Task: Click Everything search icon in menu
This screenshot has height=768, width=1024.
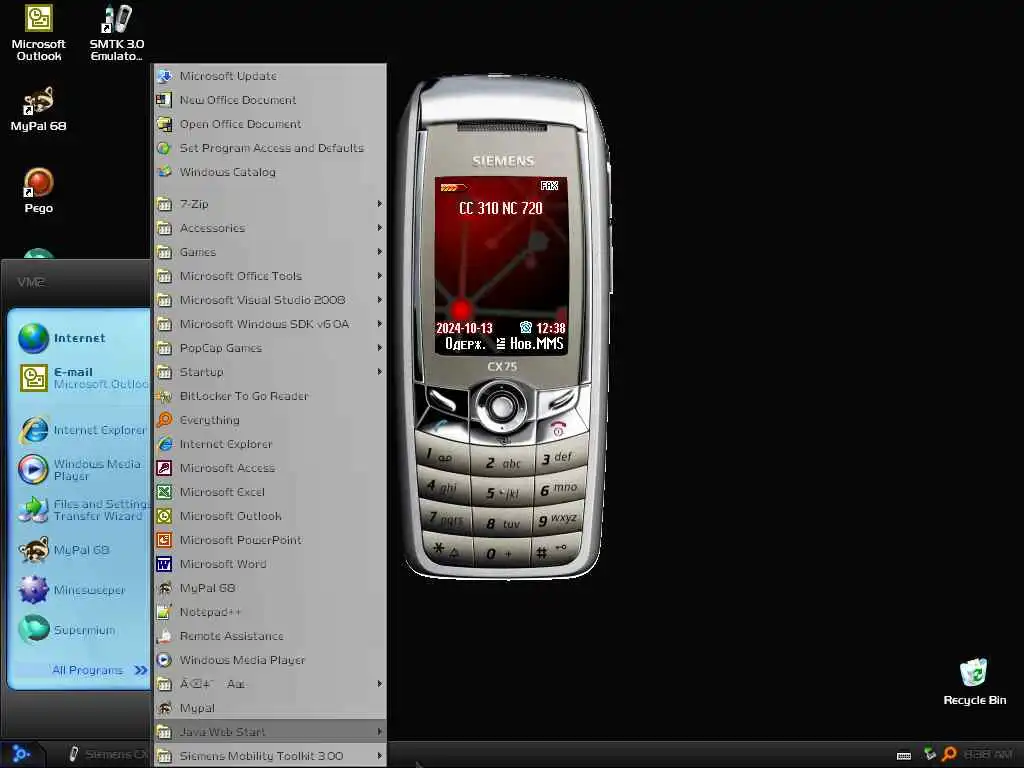Action: (x=165, y=420)
